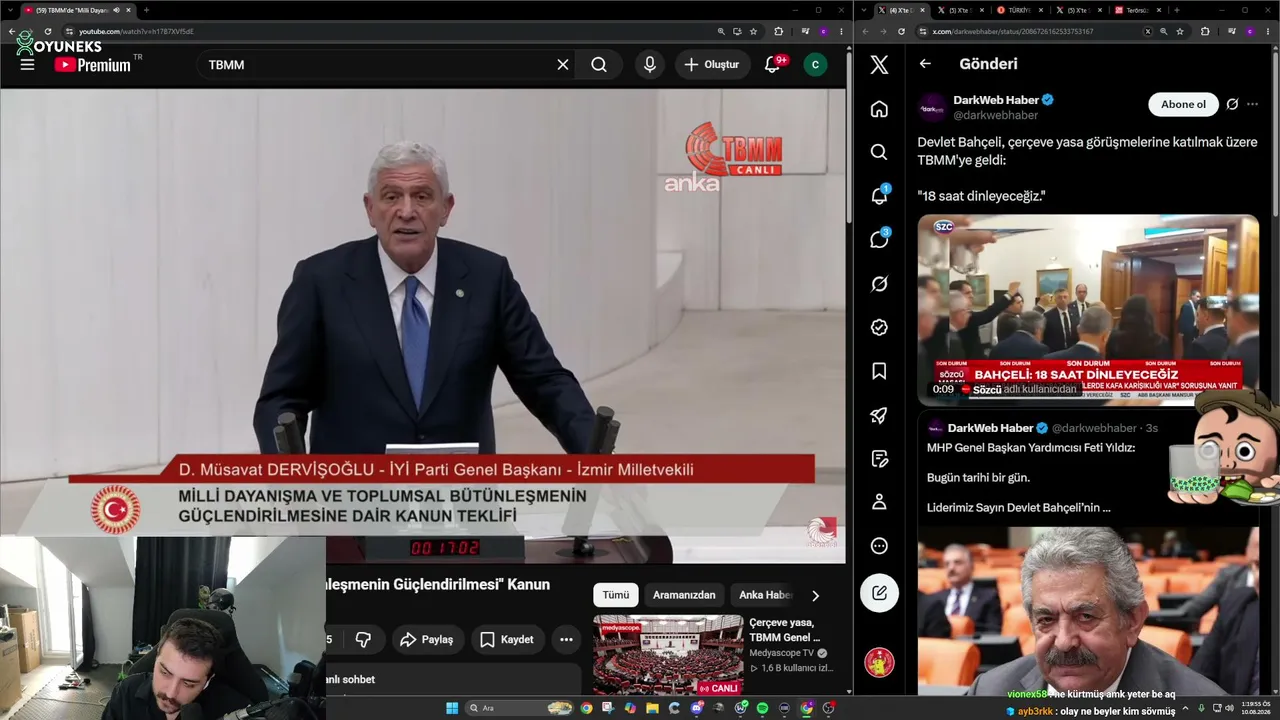Screen dimensions: 1280x720
Task: Open YouTube notifications bell
Action: [772, 65]
